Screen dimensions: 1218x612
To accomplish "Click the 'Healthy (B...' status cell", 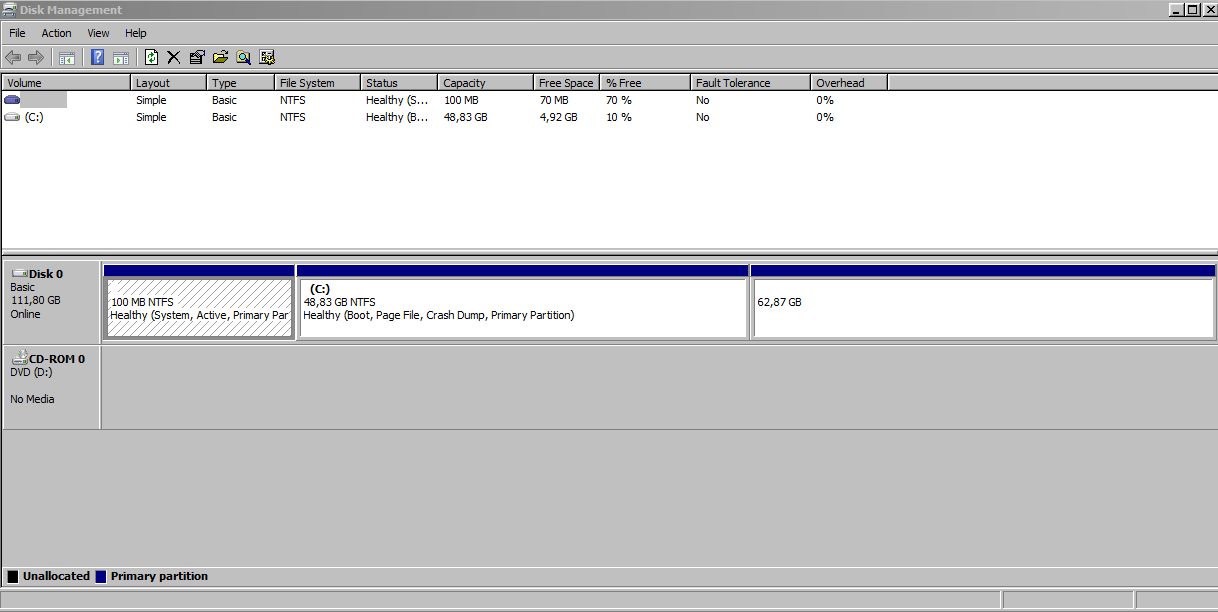I will click(397, 117).
